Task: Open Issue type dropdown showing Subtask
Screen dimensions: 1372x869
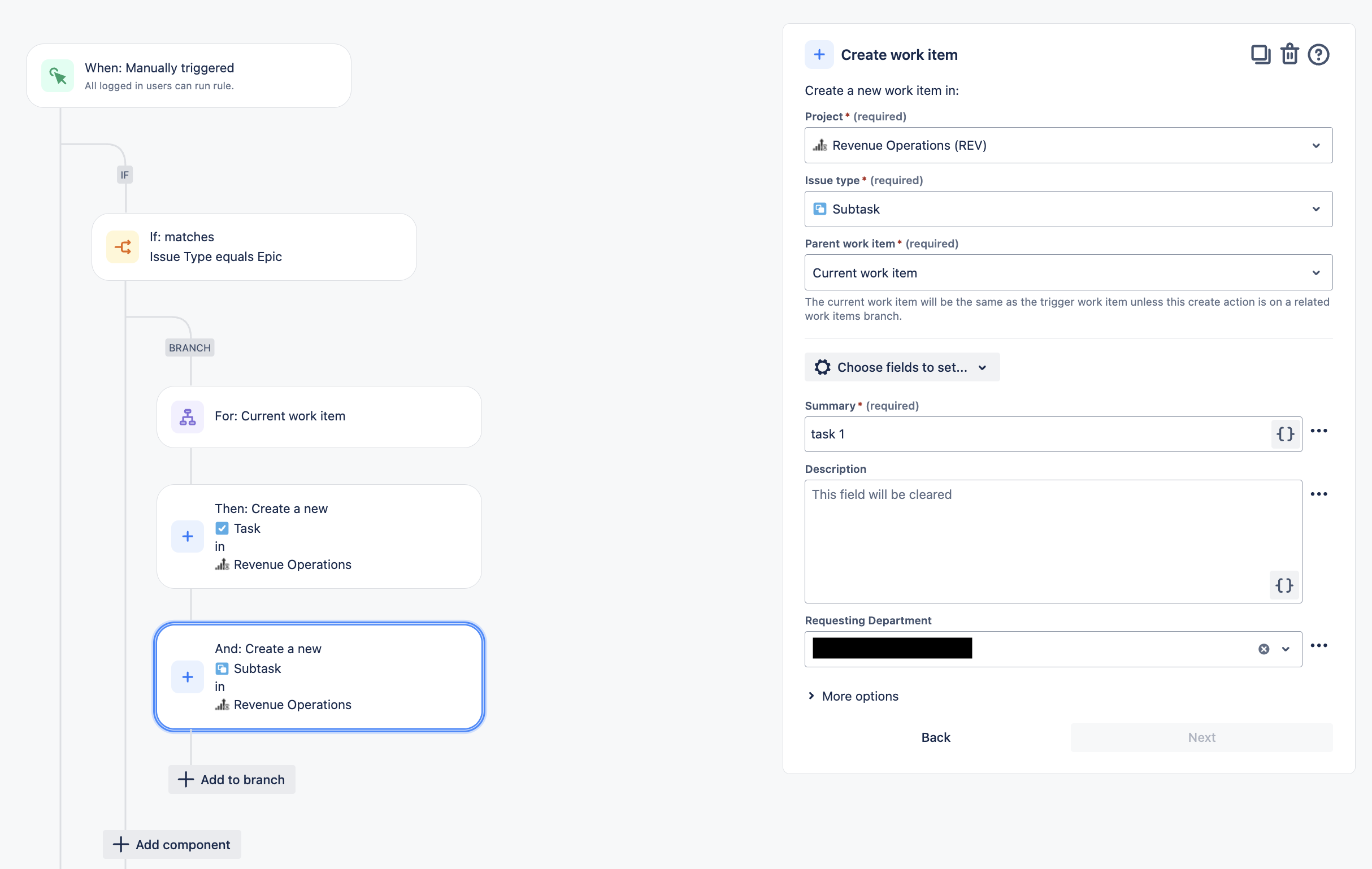Action: pyautogui.click(x=1069, y=209)
